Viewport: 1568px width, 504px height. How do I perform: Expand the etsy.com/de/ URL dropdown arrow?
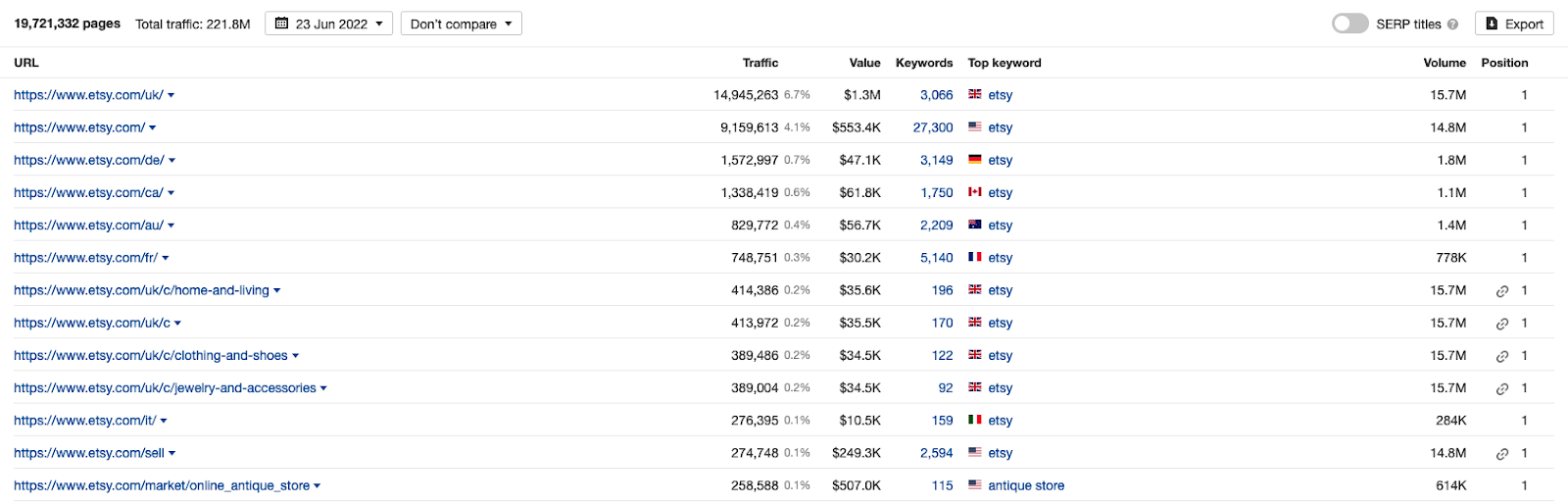pos(172,160)
